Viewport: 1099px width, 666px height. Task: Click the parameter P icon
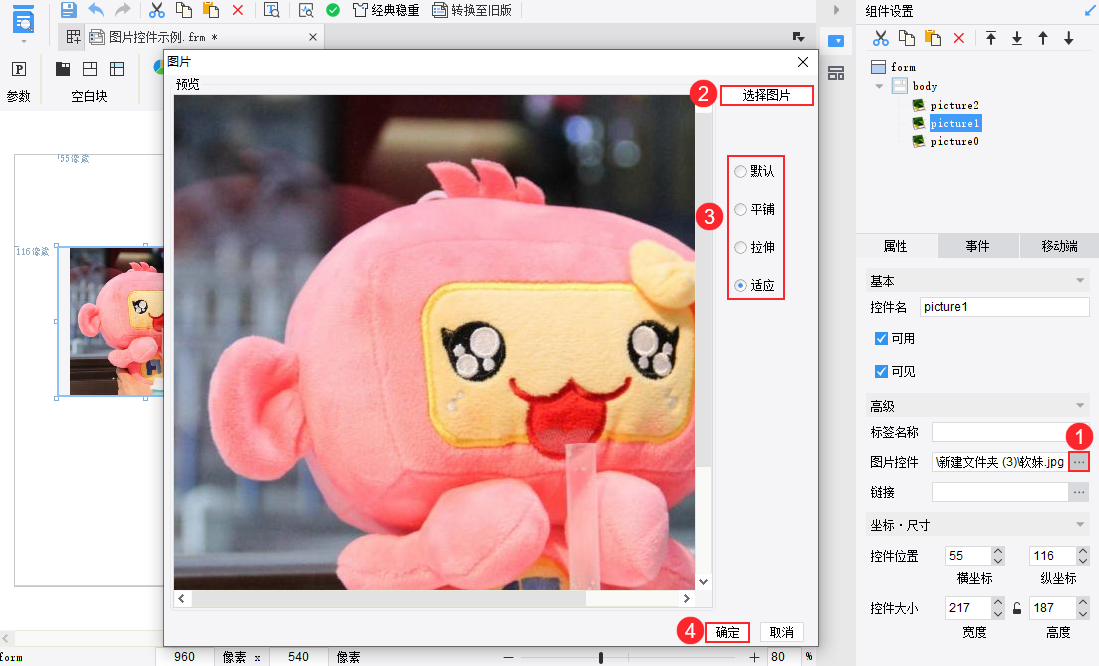coord(19,69)
